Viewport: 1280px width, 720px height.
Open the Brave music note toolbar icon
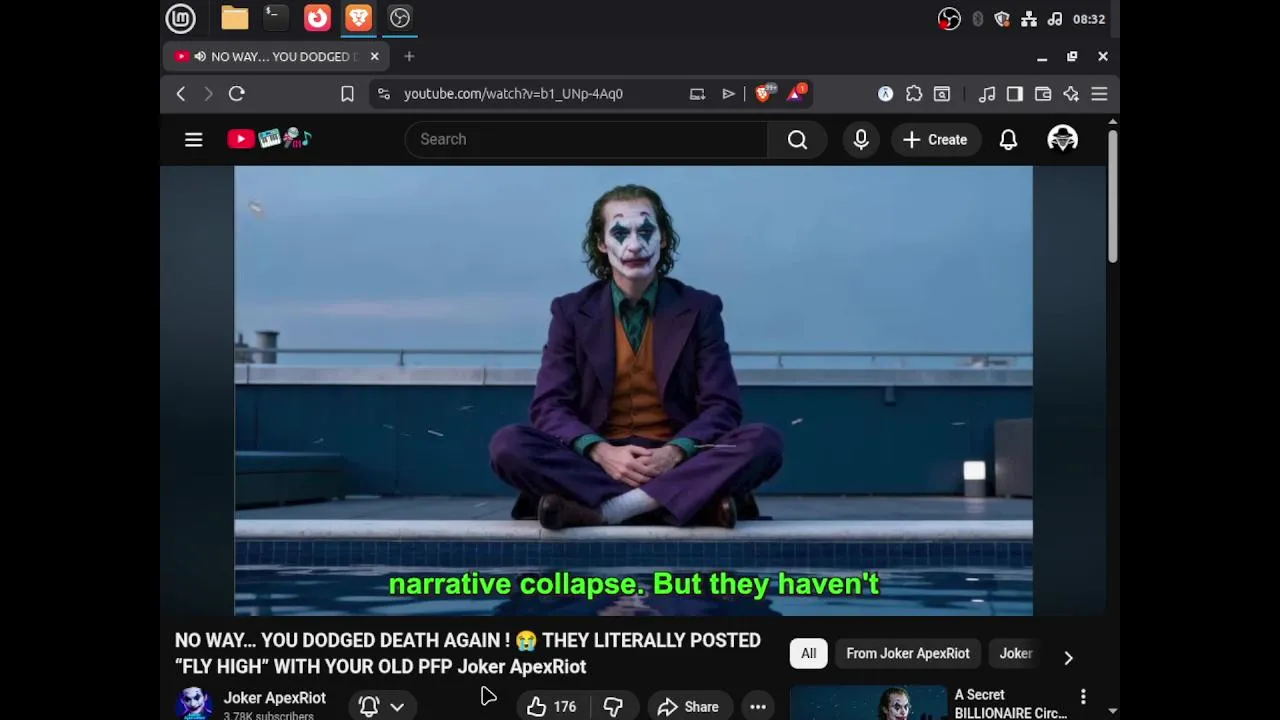point(987,94)
